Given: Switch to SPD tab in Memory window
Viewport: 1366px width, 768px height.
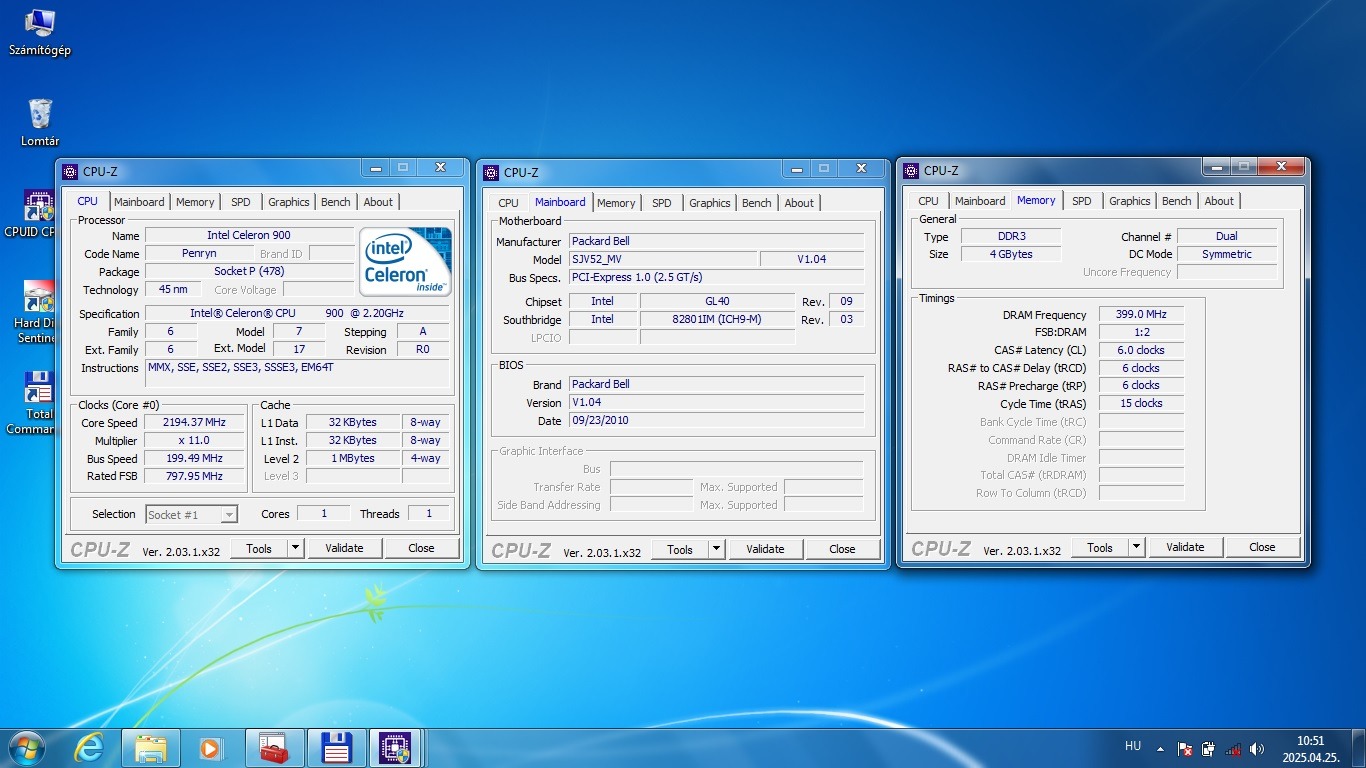Looking at the screenshot, I should [x=1082, y=201].
